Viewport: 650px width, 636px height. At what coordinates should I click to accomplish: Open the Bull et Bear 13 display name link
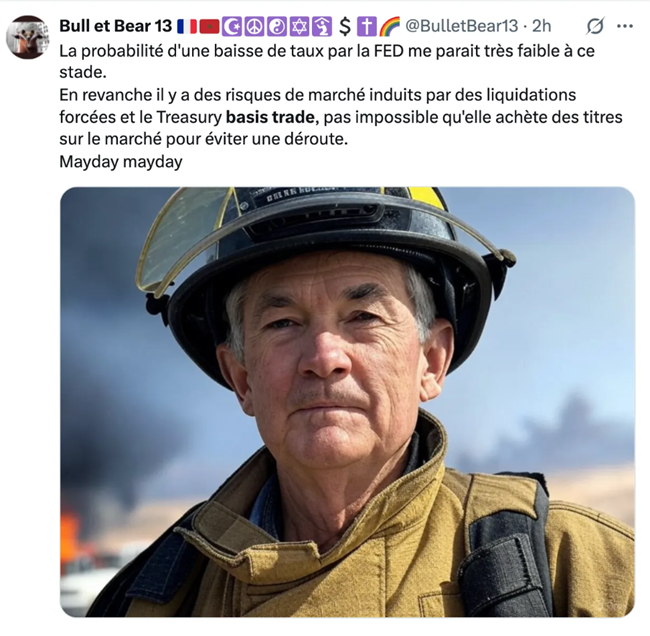[115, 26]
